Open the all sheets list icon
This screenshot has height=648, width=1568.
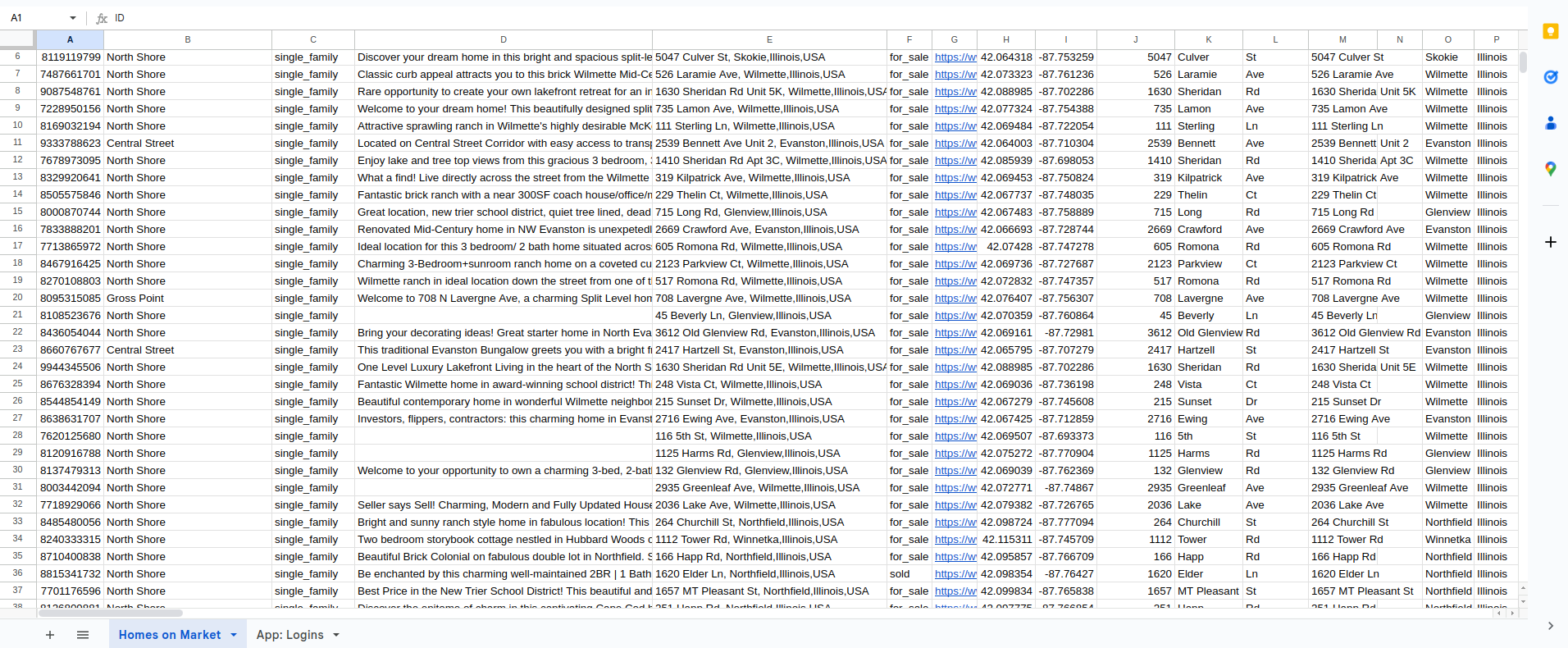83,635
